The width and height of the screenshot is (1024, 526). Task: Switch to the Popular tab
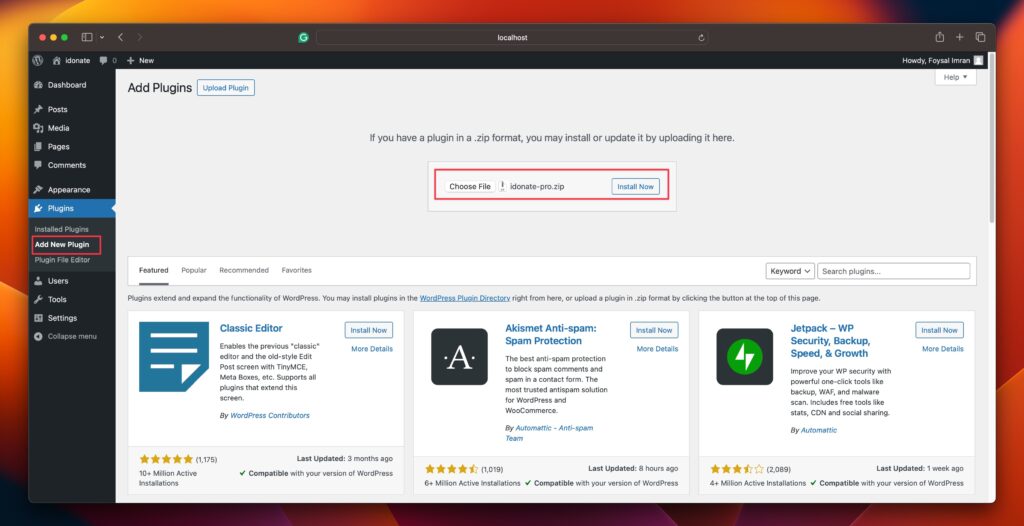[x=194, y=270]
